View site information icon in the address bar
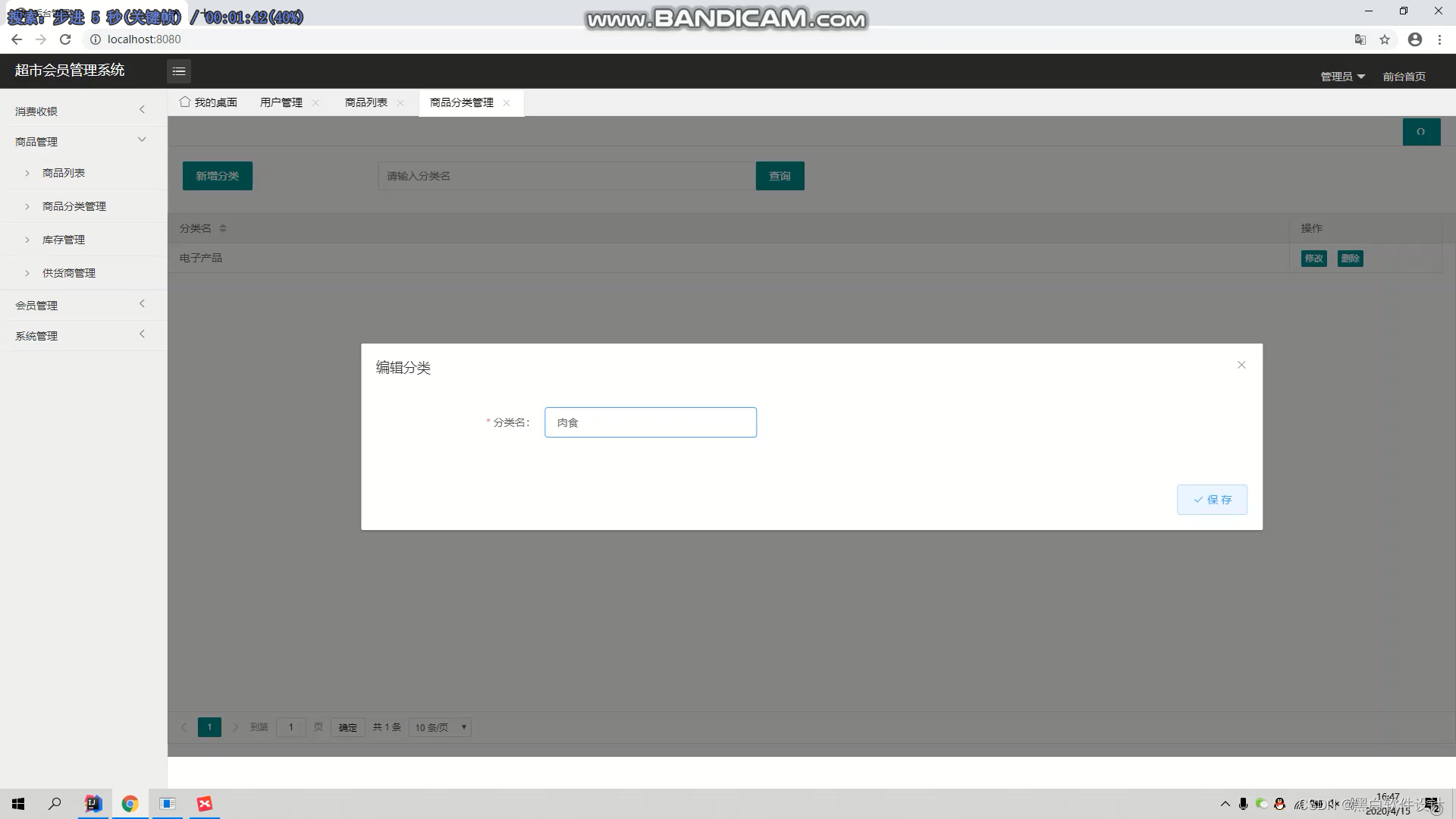Screen dimensions: 1456x819 tap(96, 39)
